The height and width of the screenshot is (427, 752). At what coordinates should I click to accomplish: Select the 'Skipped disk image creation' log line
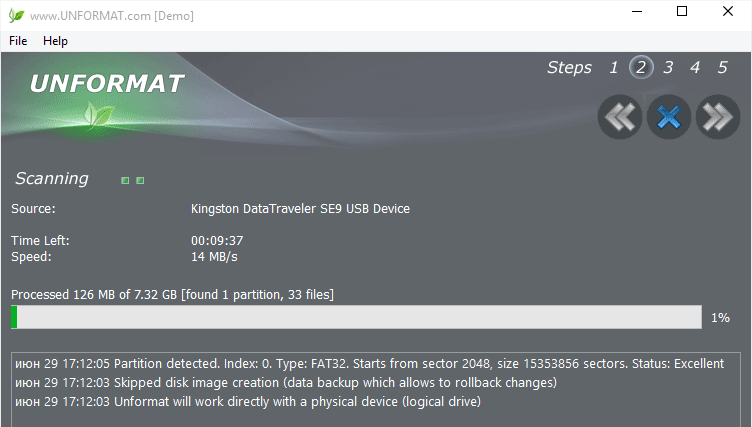click(x=286, y=383)
